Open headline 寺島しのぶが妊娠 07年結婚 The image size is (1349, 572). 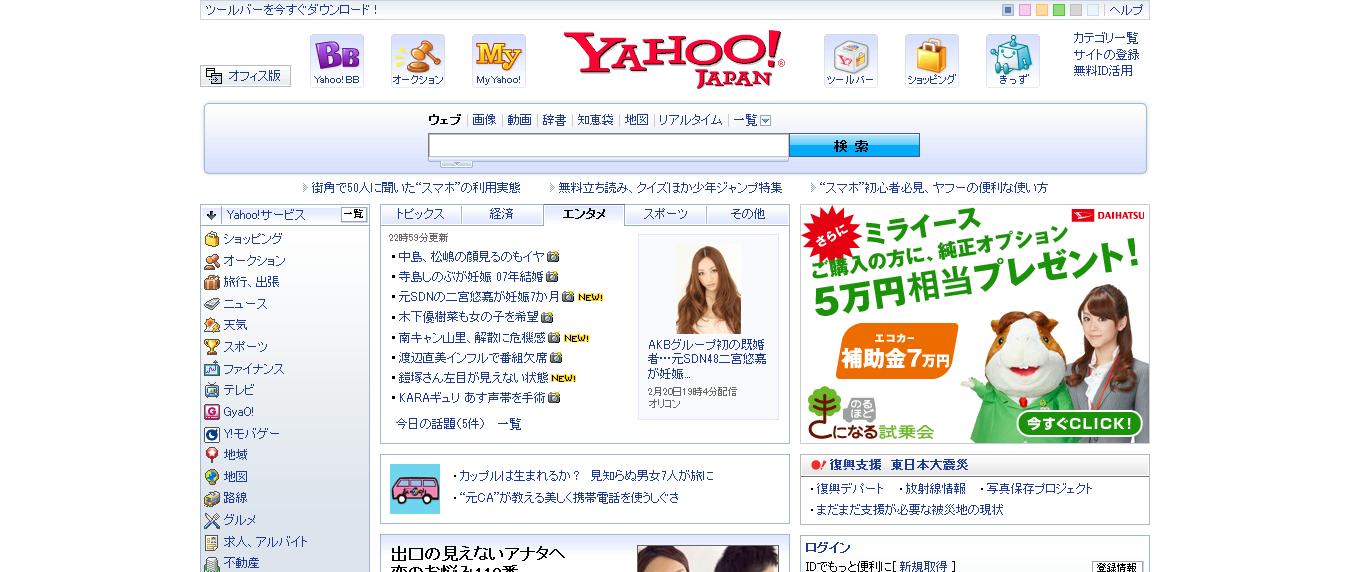(471, 276)
